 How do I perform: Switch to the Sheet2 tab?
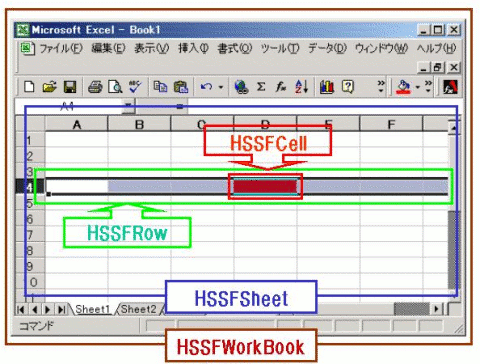138,309
